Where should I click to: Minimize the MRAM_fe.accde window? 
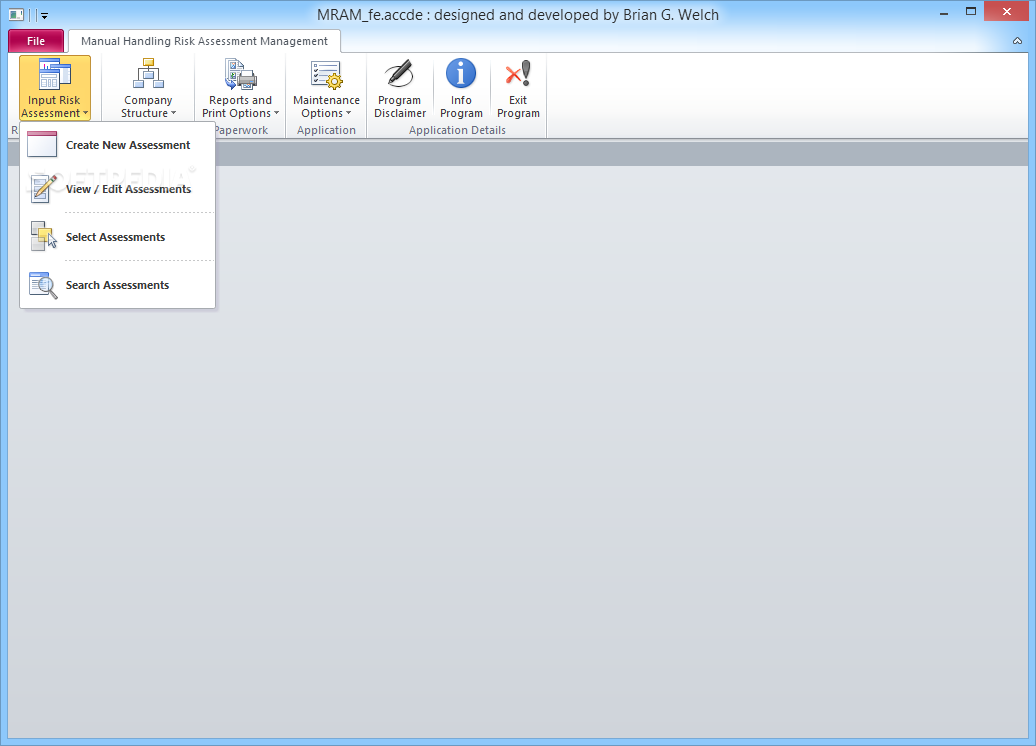click(944, 12)
